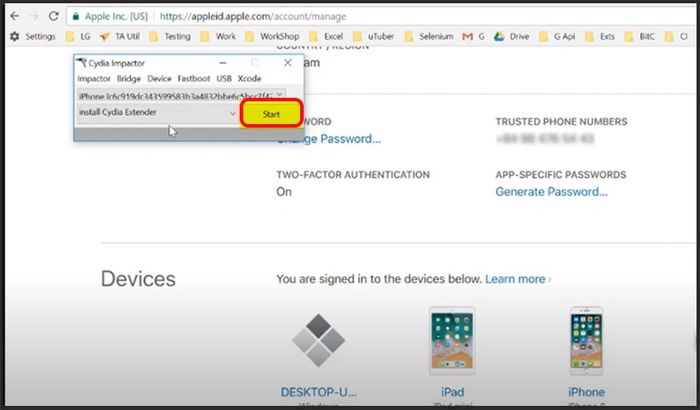Viewport: 700px width, 410px height.
Task: Click the Cydia Impactor drill icon
Action: (82, 63)
